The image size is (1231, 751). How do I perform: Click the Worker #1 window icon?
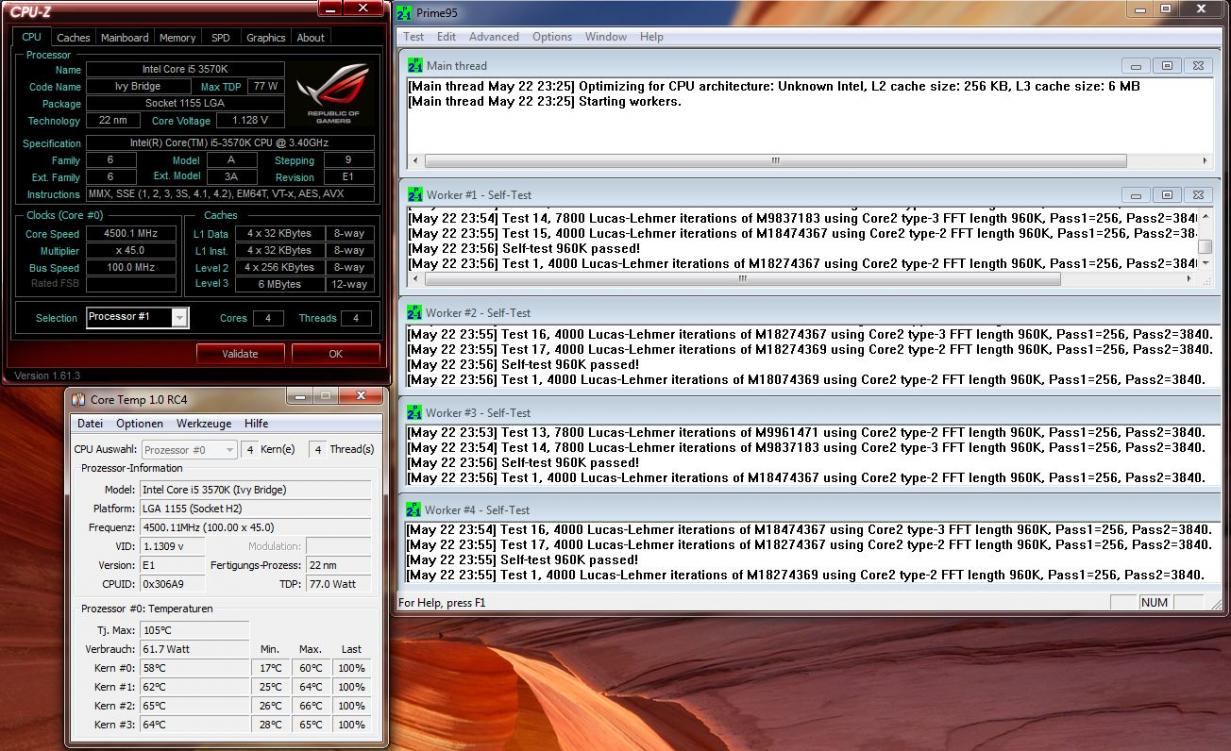coord(415,195)
